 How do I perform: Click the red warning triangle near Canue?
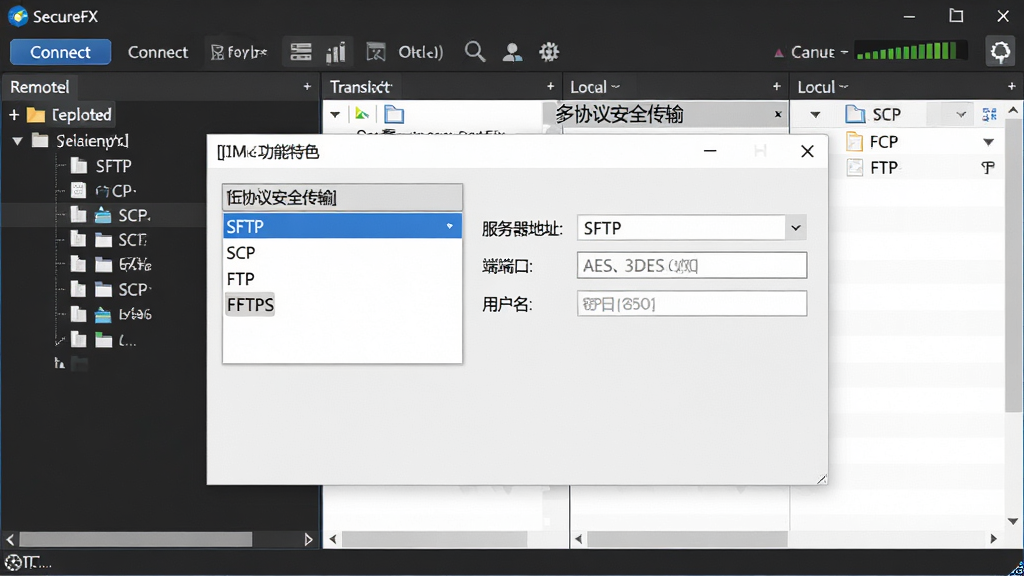coord(778,53)
